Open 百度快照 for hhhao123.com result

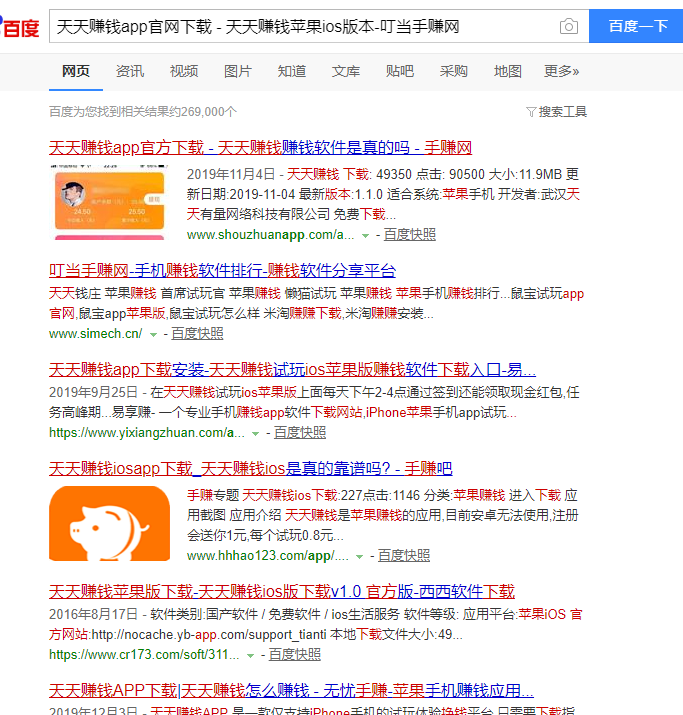(404, 555)
